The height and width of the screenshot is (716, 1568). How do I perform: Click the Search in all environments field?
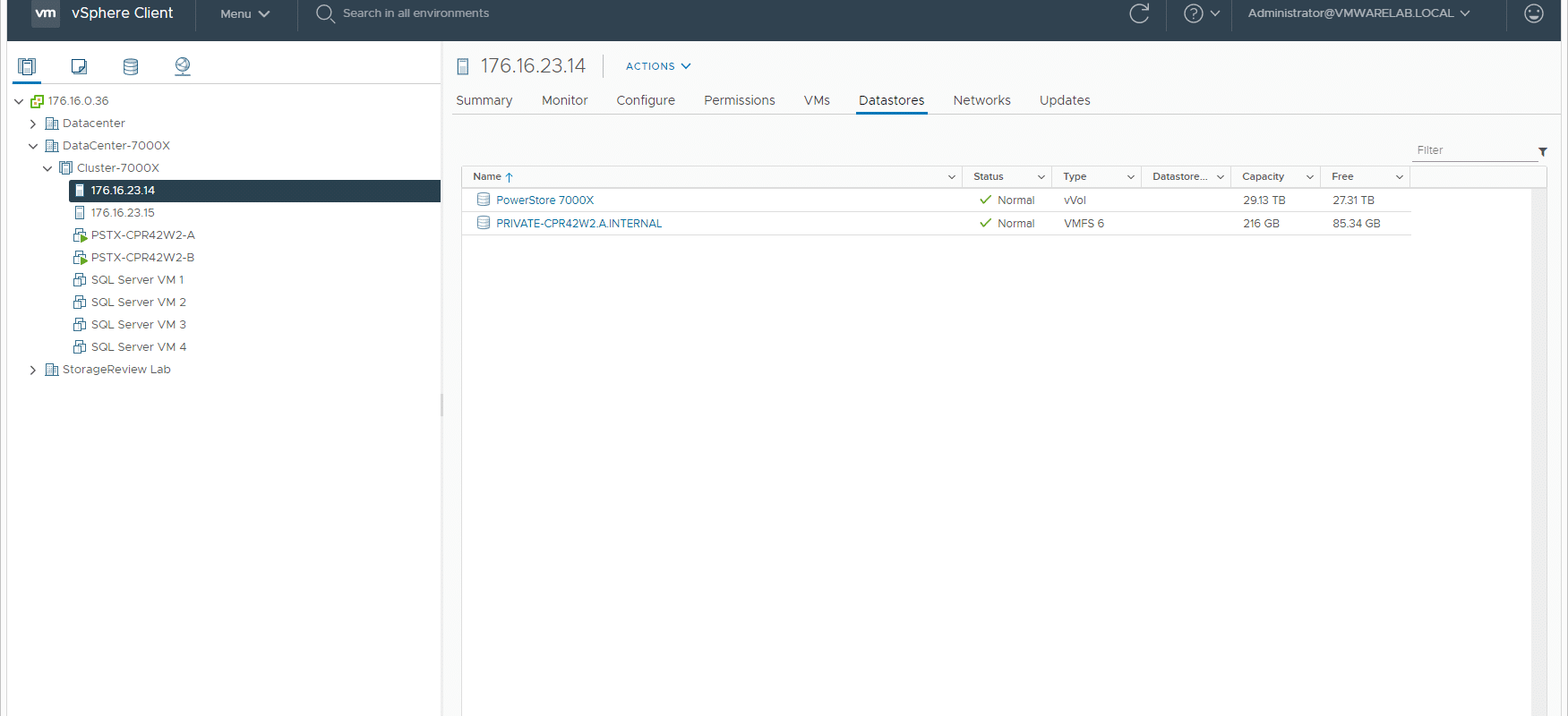[416, 13]
